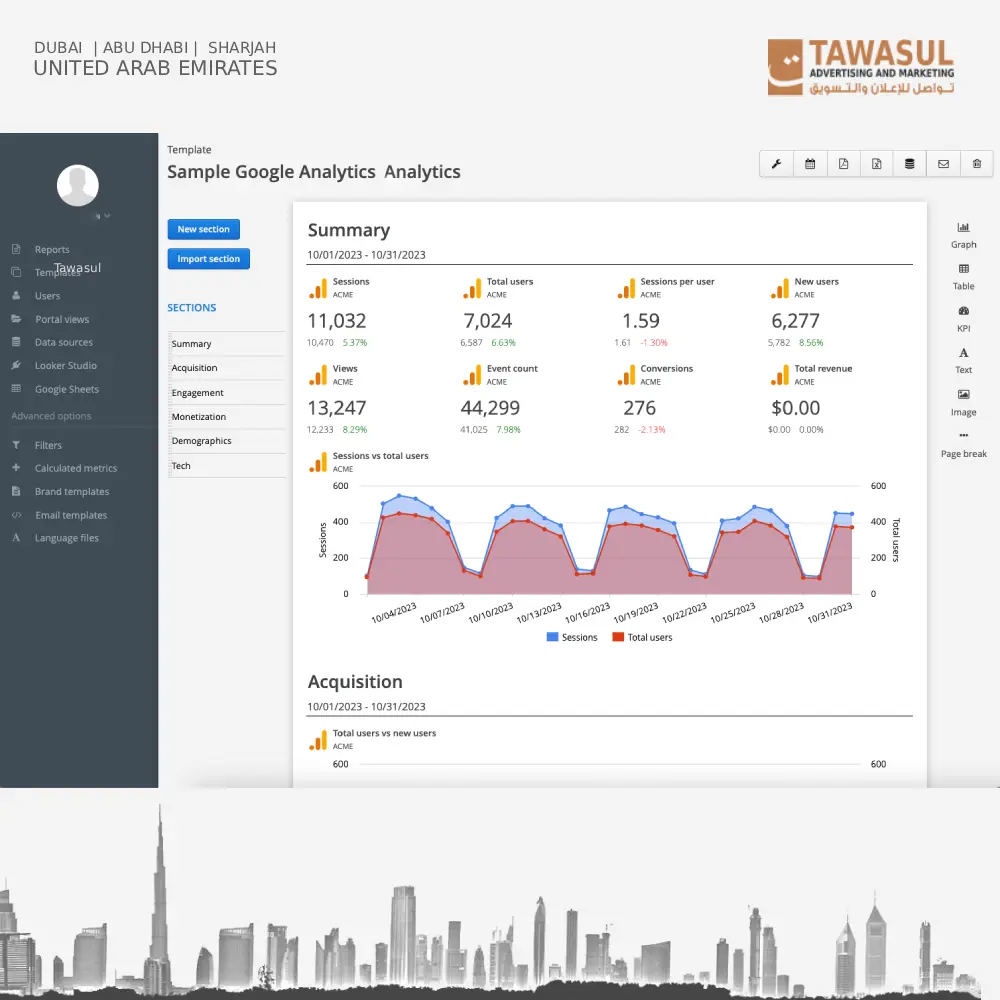The width and height of the screenshot is (1000, 1000).
Task: Email the report using the envelope icon
Action: coord(943,163)
